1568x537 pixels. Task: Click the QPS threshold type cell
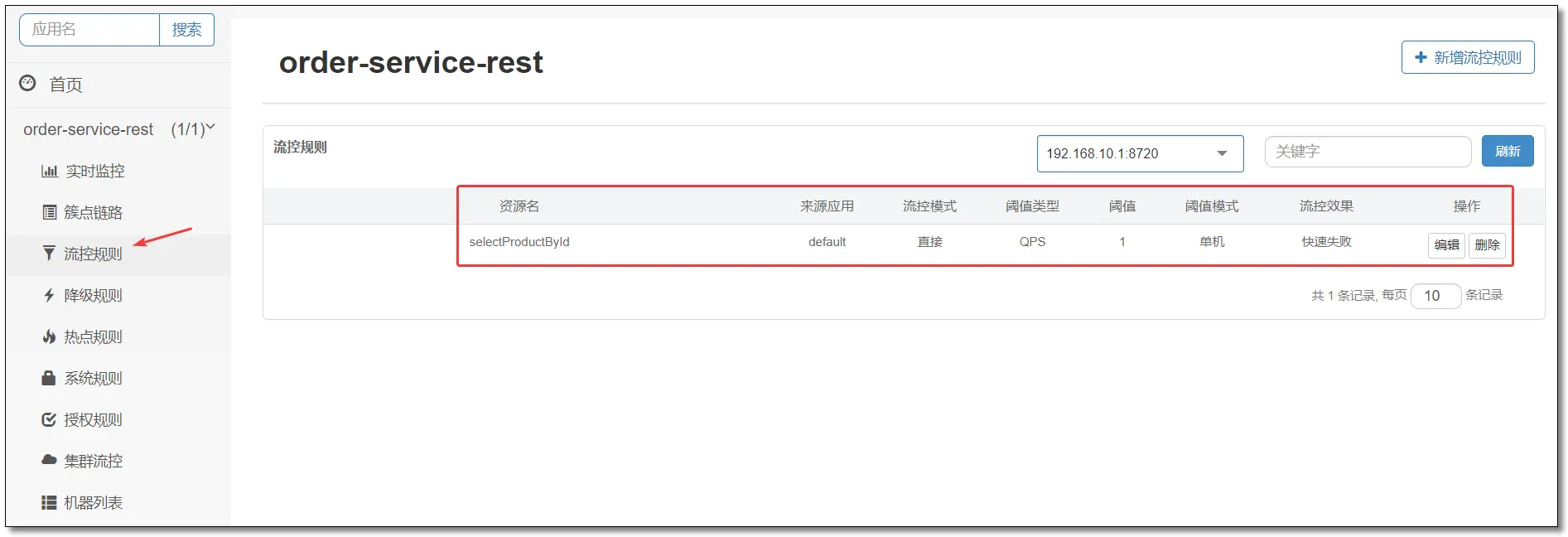coord(1032,242)
